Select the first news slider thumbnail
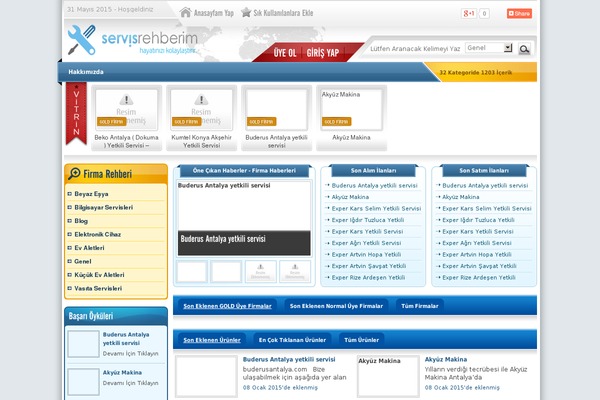 click(x=192, y=271)
